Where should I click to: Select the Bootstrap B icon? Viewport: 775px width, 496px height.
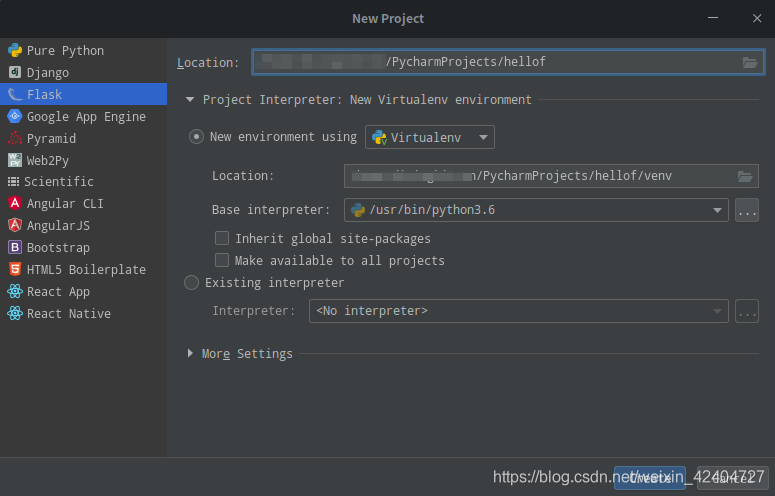click(x=15, y=247)
